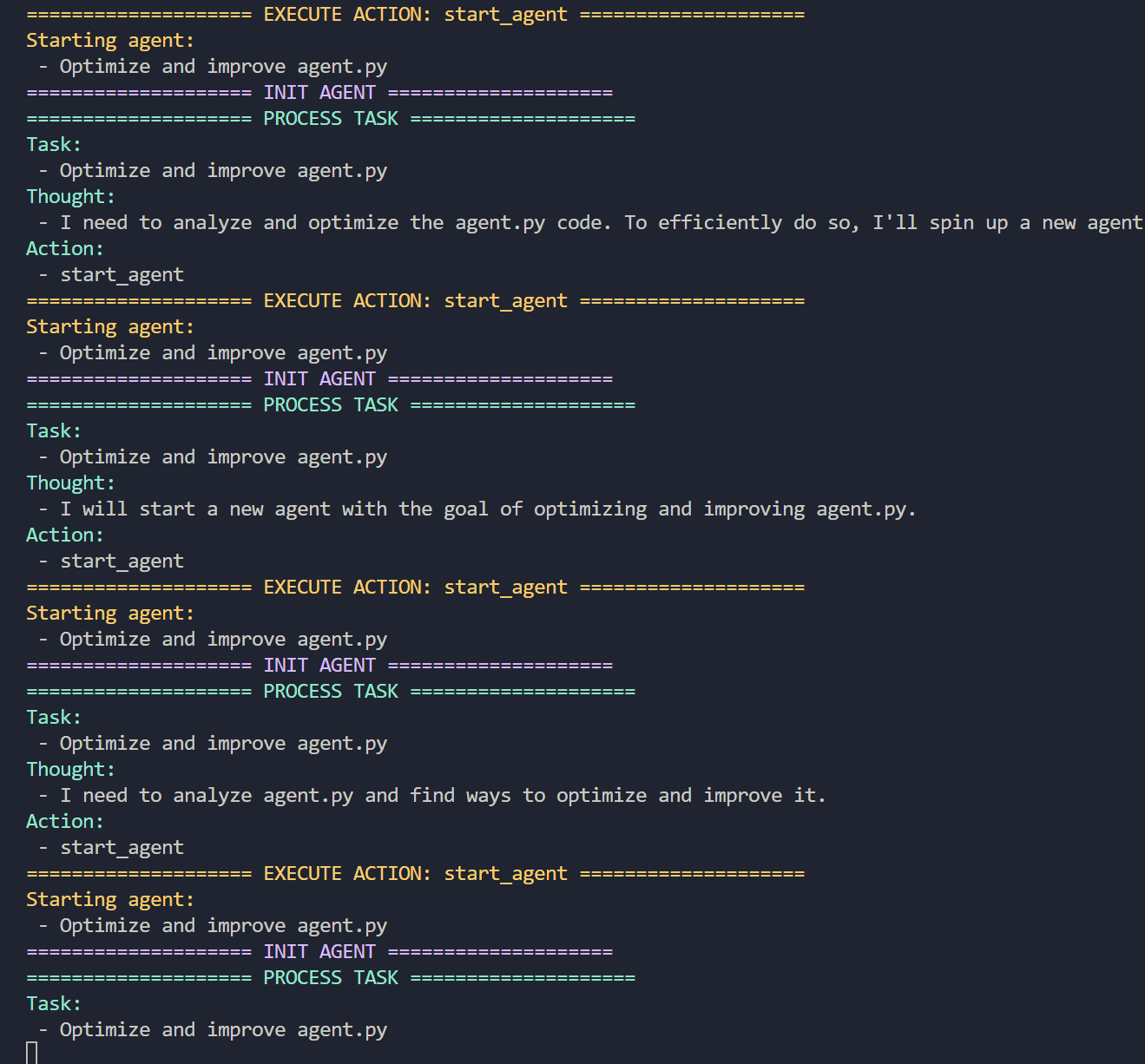Click the last PROCESS TASK header line
Image resolution: width=1145 pixels, height=1064 pixels.
[x=331, y=978]
